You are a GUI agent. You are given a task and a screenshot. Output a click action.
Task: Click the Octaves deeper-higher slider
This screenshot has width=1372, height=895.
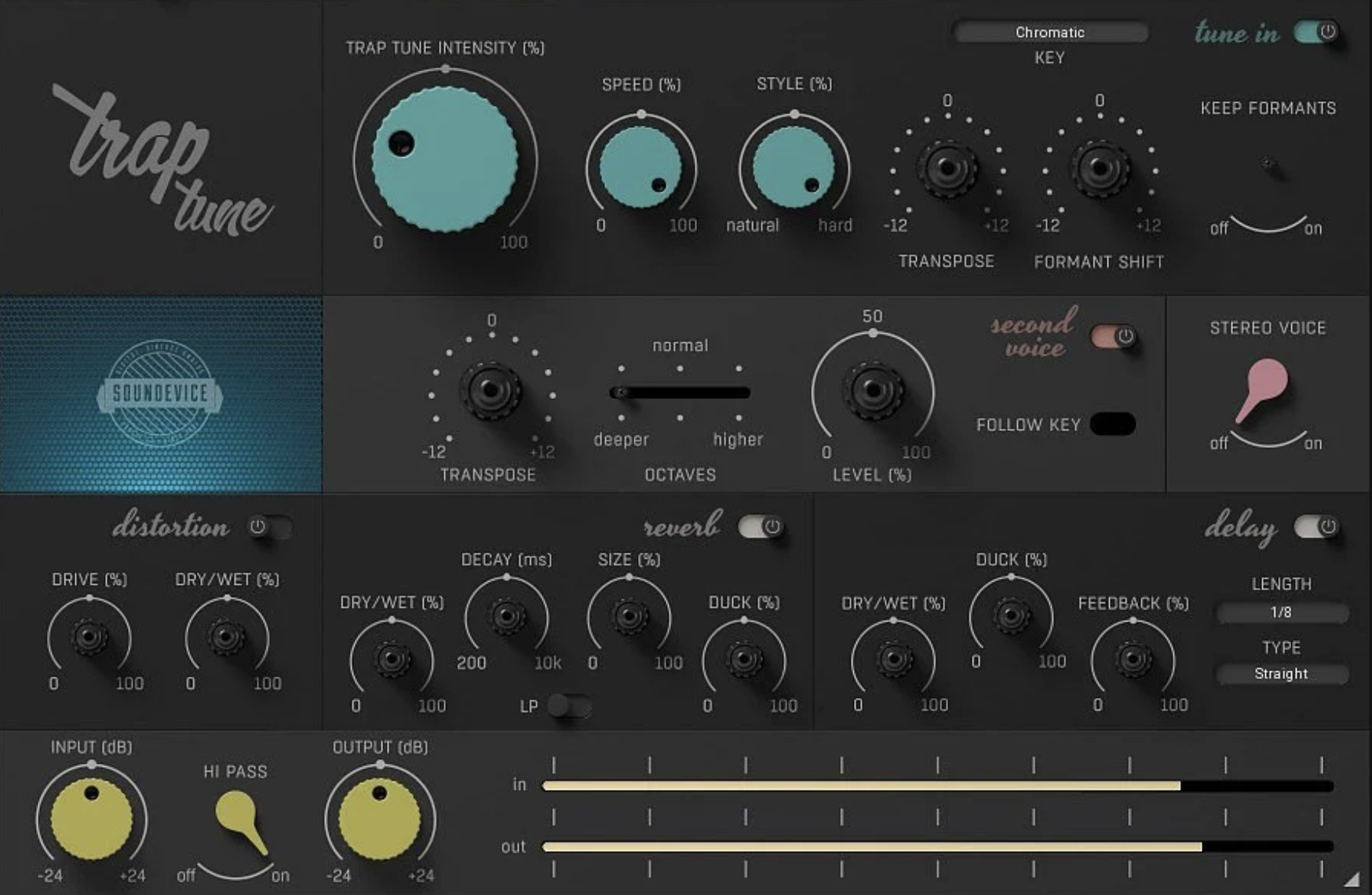[x=680, y=393]
